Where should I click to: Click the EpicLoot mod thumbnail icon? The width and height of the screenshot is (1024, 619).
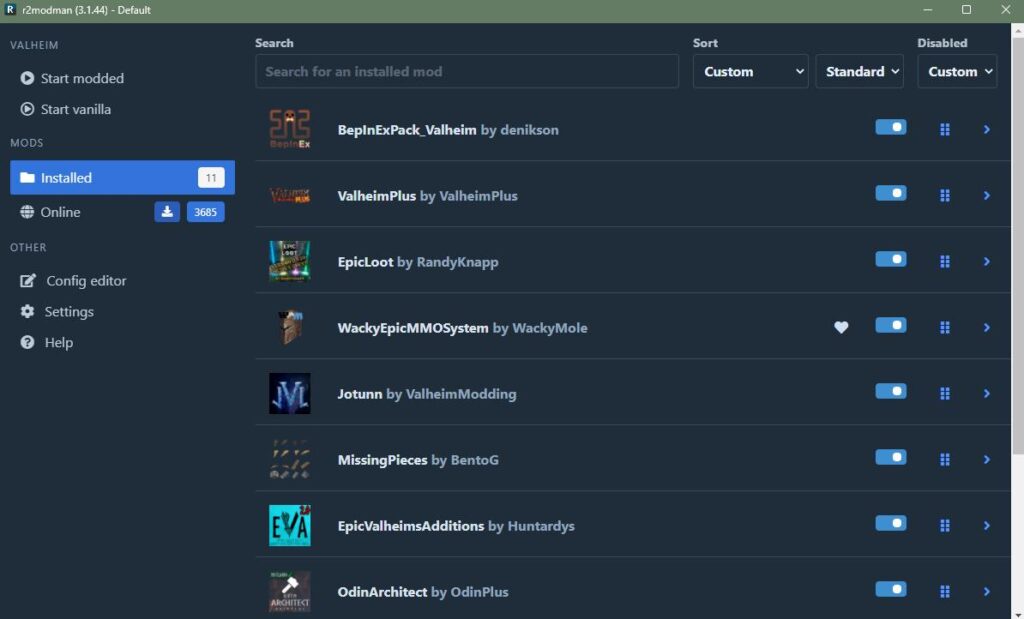click(x=289, y=261)
